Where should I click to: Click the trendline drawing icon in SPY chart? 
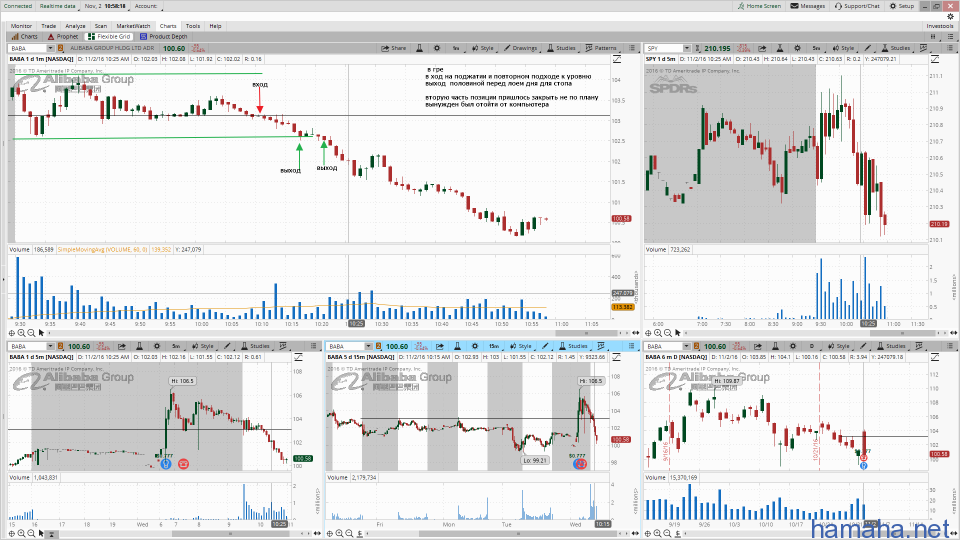(935, 59)
